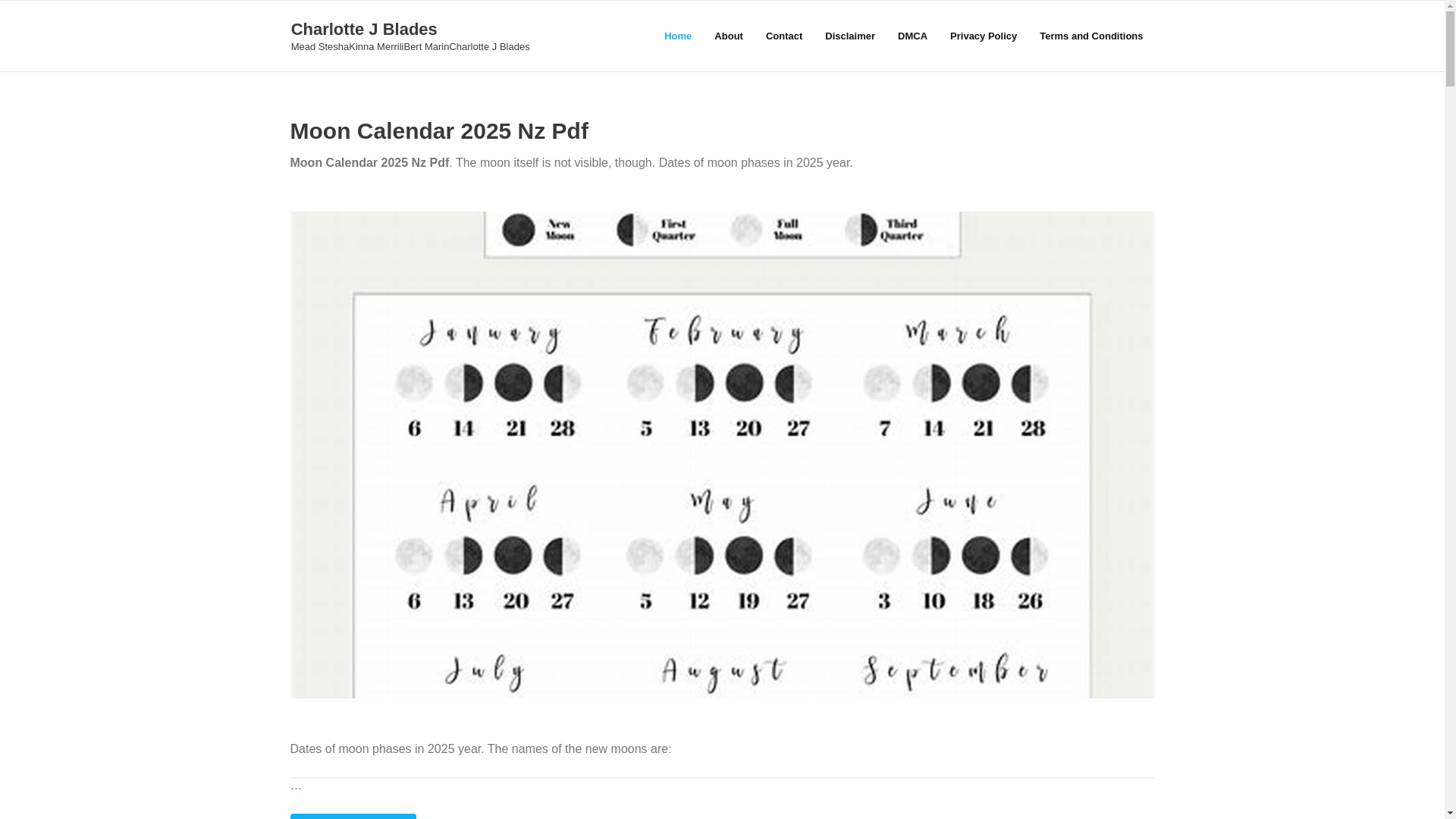Screen dimensions: 1456x819
Task: Click the blue button below the ellipsis
Action: click(x=353, y=817)
